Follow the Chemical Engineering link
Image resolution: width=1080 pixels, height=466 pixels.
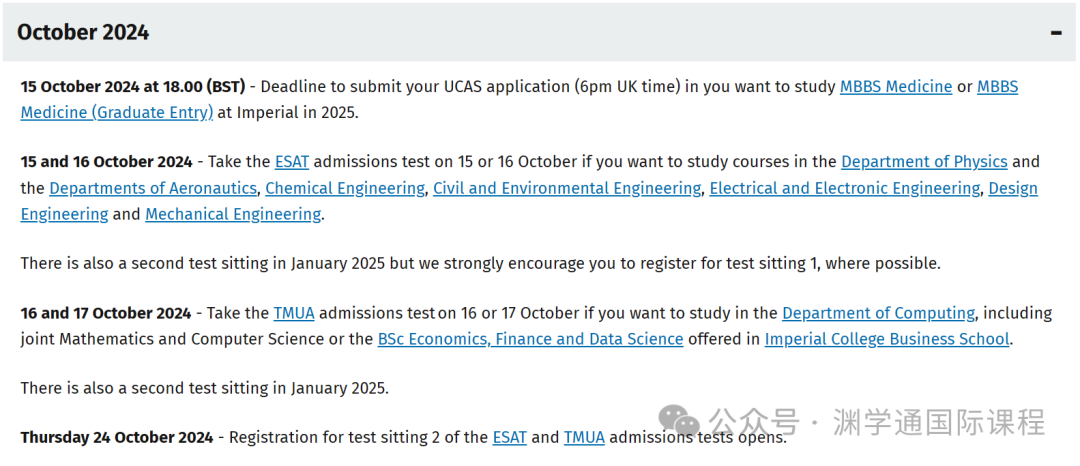click(345, 188)
